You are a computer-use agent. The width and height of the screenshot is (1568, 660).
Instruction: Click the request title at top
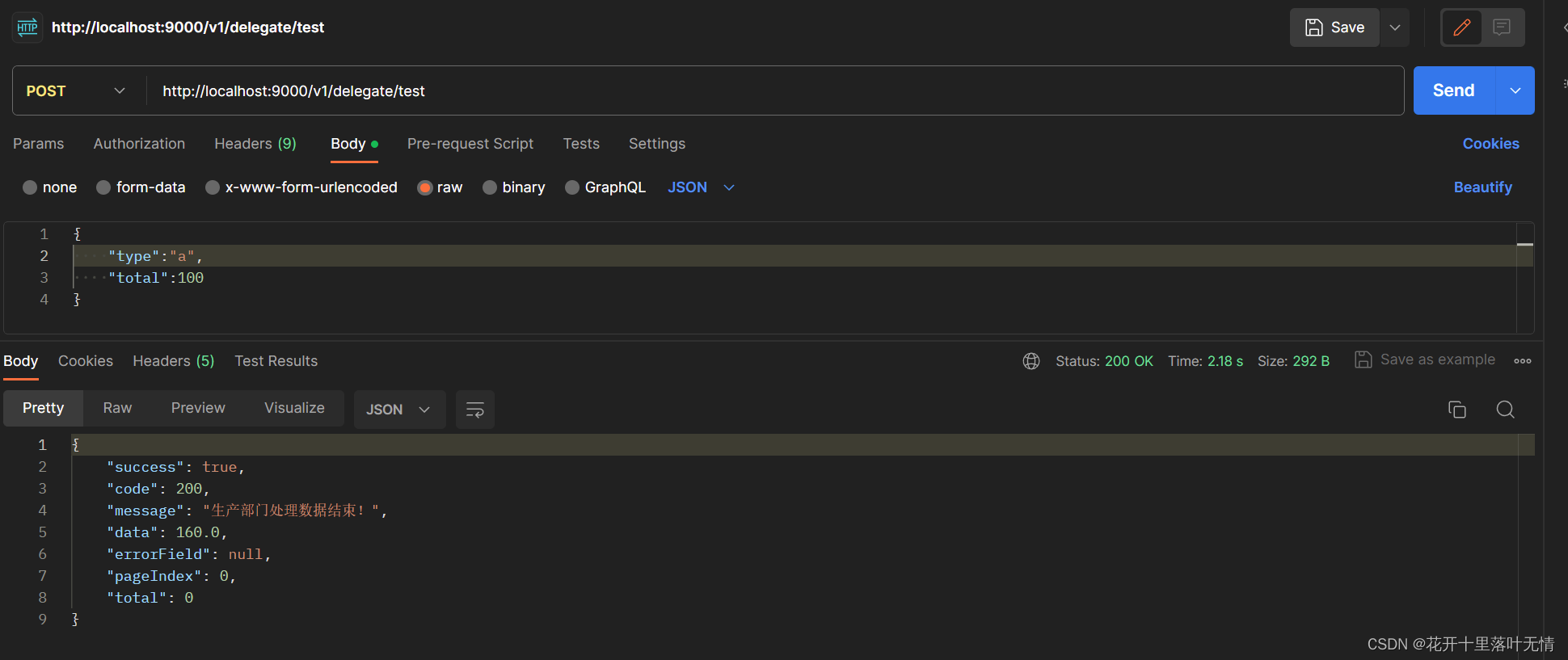[188, 27]
